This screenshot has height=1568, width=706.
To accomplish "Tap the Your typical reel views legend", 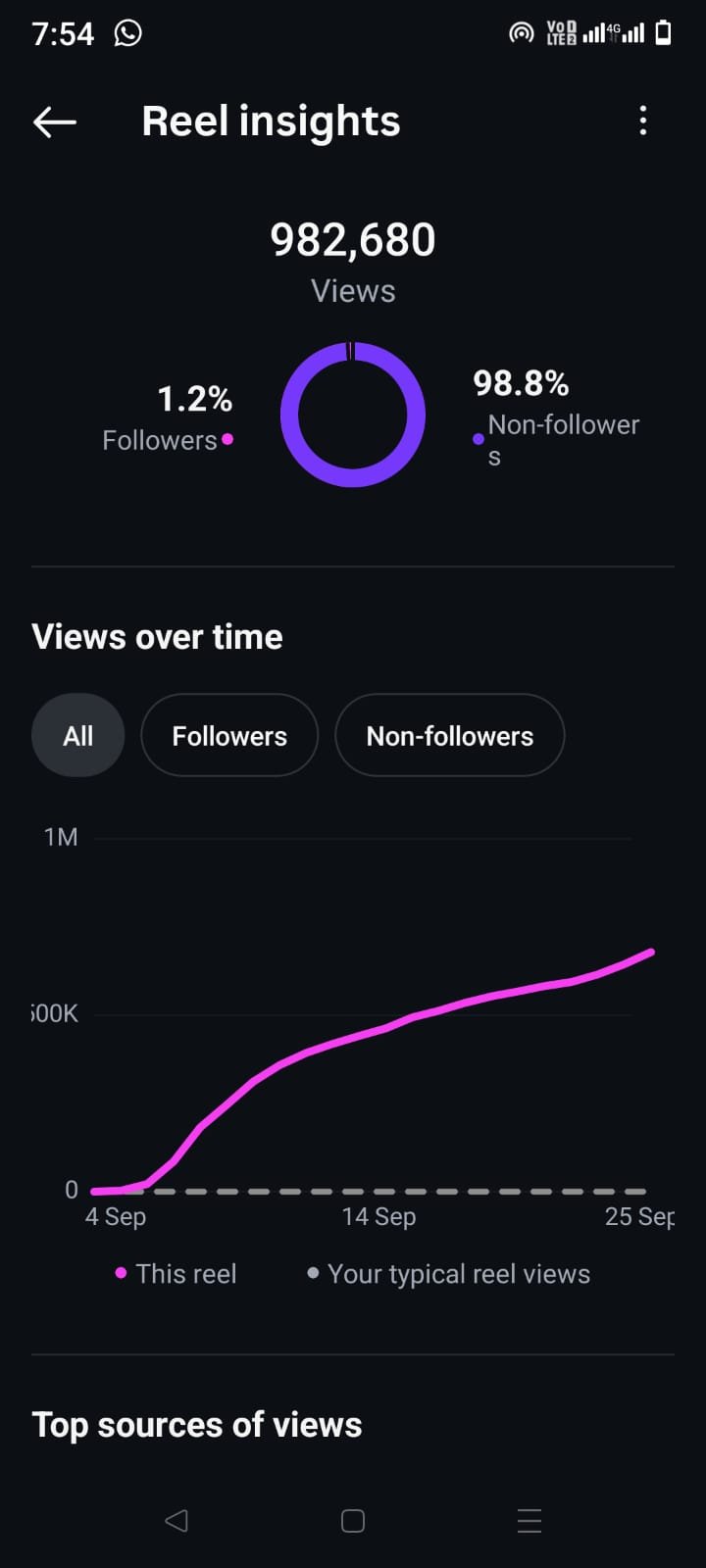I will [x=449, y=1274].
